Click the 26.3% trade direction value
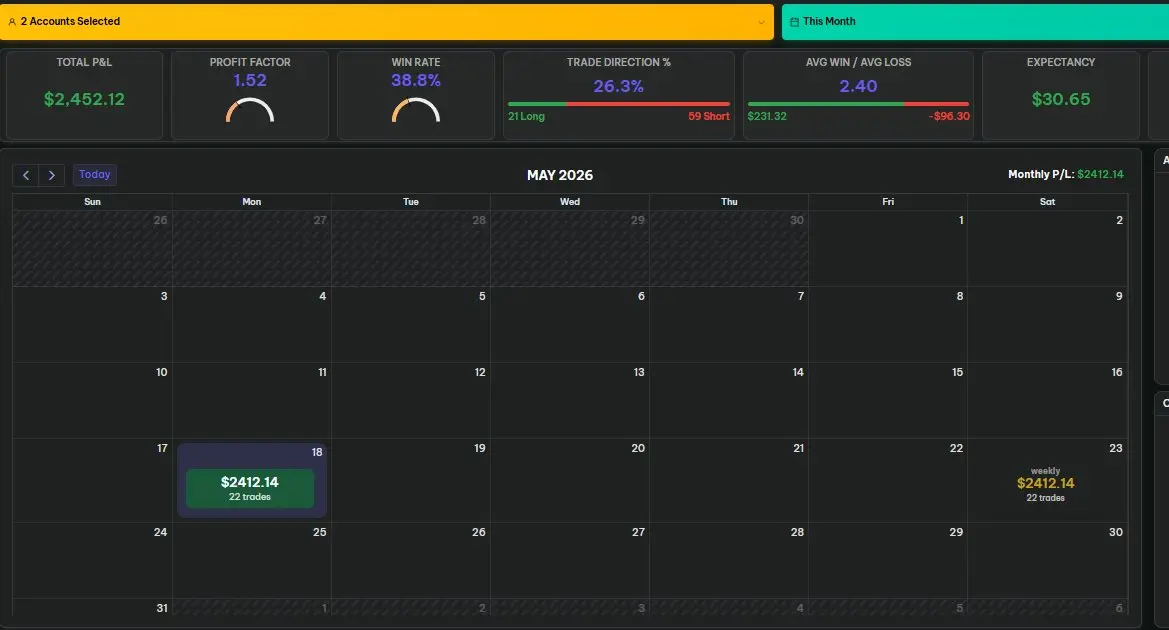 point(619,86)
